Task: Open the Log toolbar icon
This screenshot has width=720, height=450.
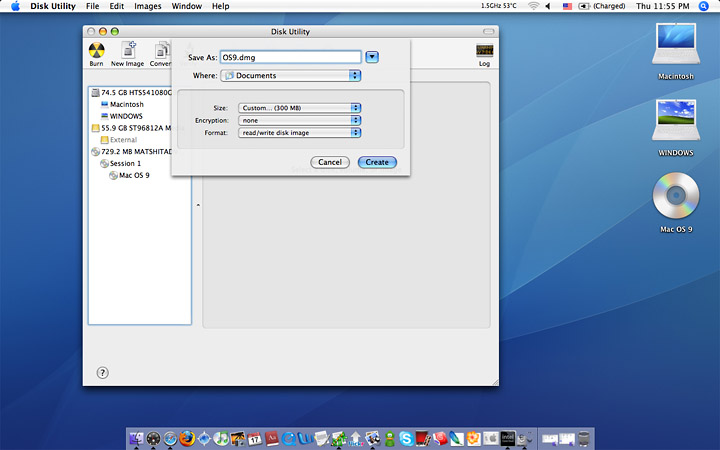Action: coord(484,52)
